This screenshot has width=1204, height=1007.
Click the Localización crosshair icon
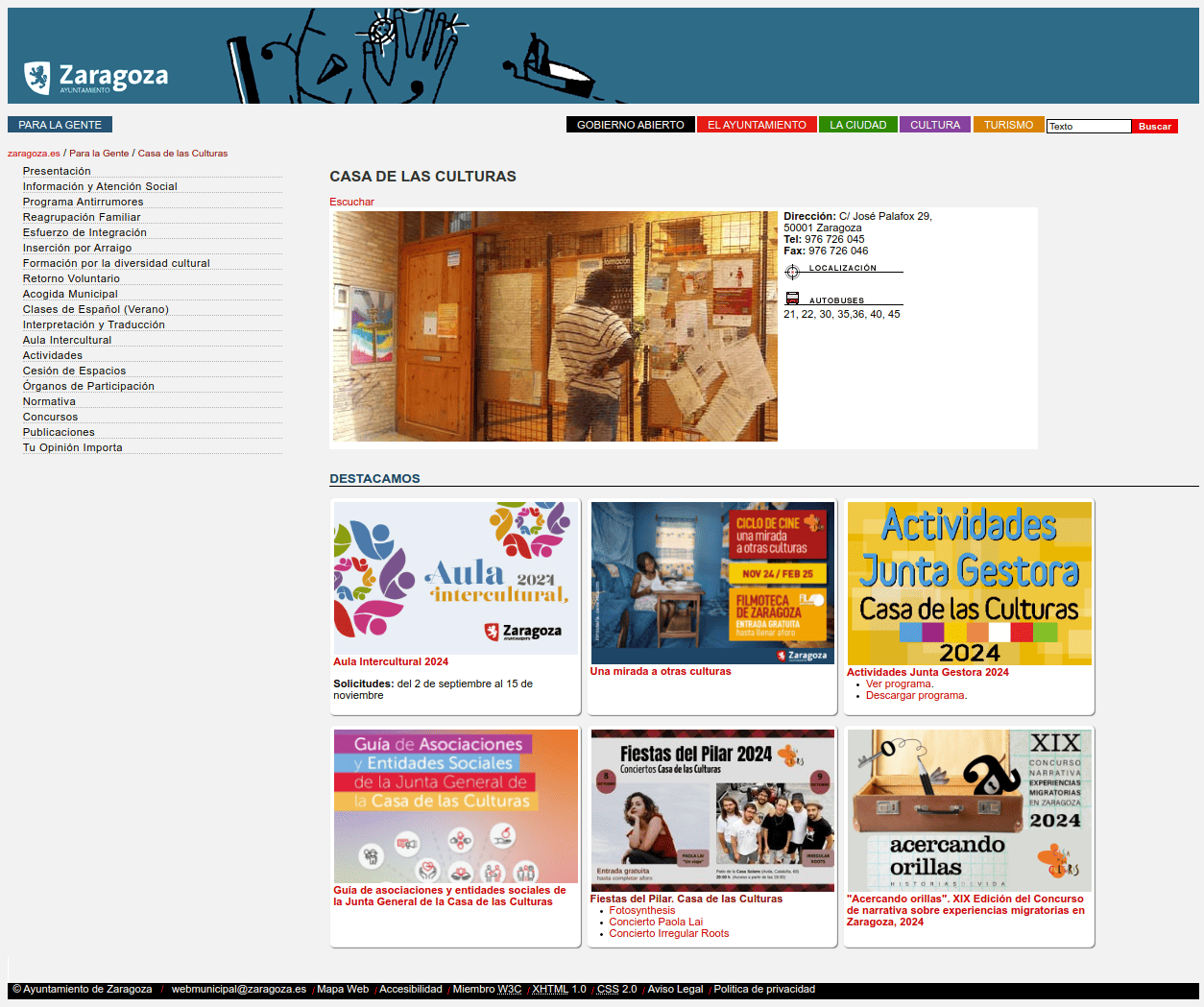792,272
